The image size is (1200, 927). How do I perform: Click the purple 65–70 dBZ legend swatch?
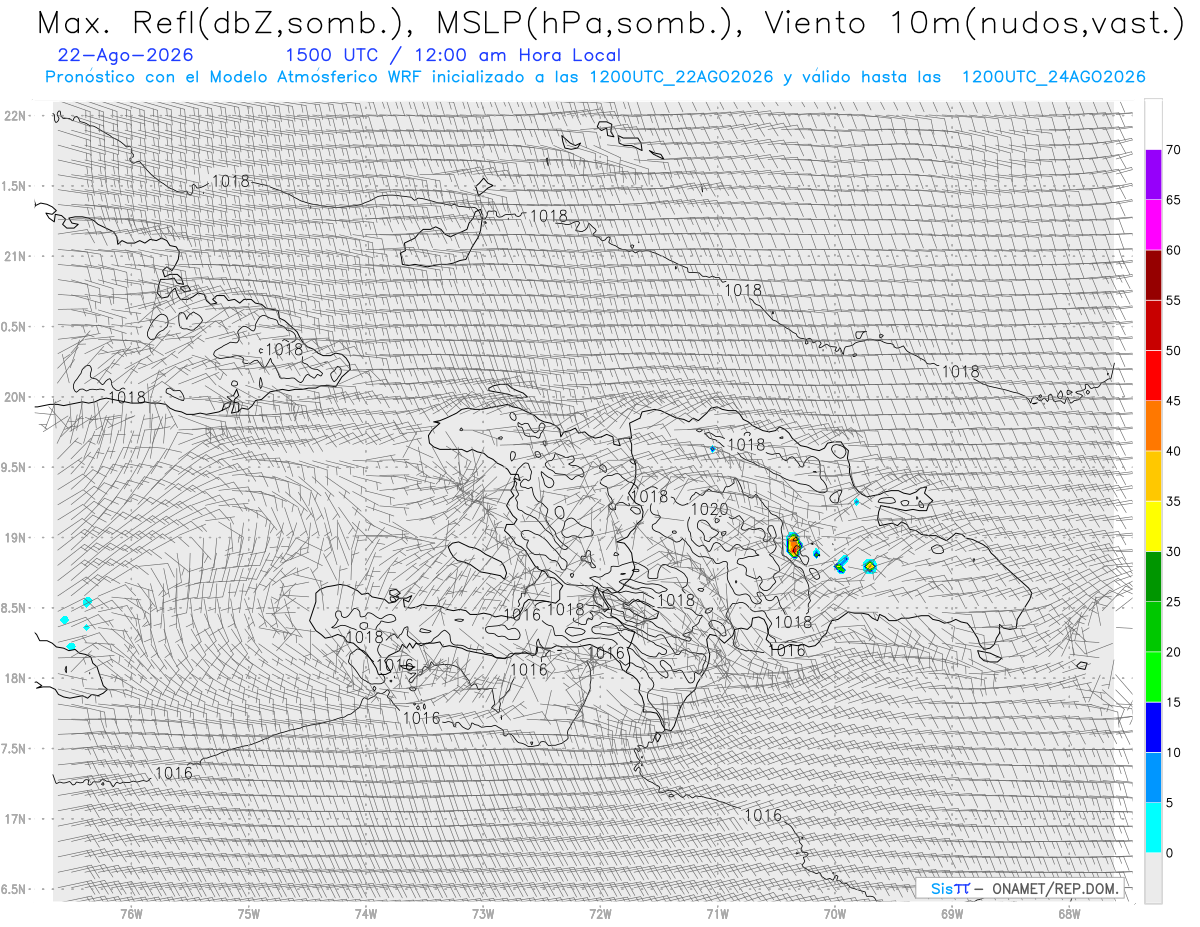(x=1153, y=175)
